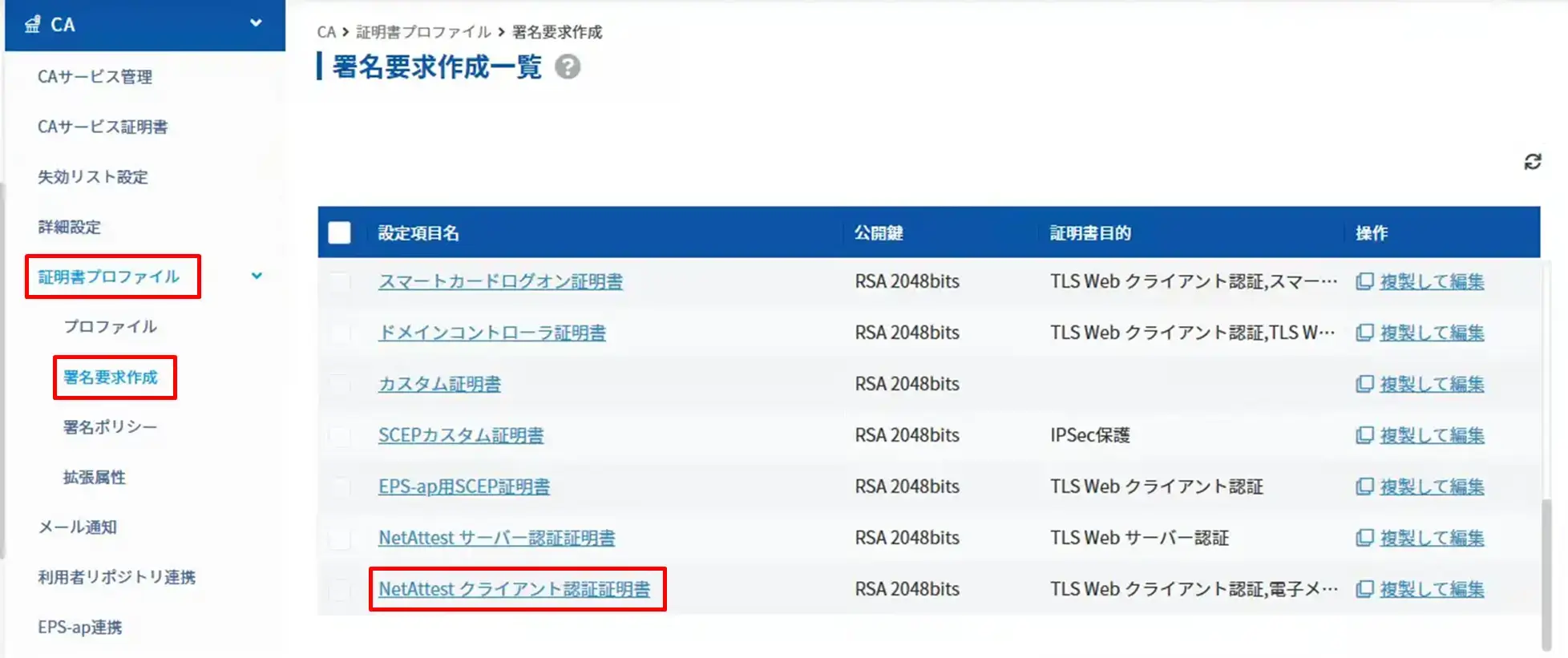Click the CA building icon in sidebar header

click(32, 25)
